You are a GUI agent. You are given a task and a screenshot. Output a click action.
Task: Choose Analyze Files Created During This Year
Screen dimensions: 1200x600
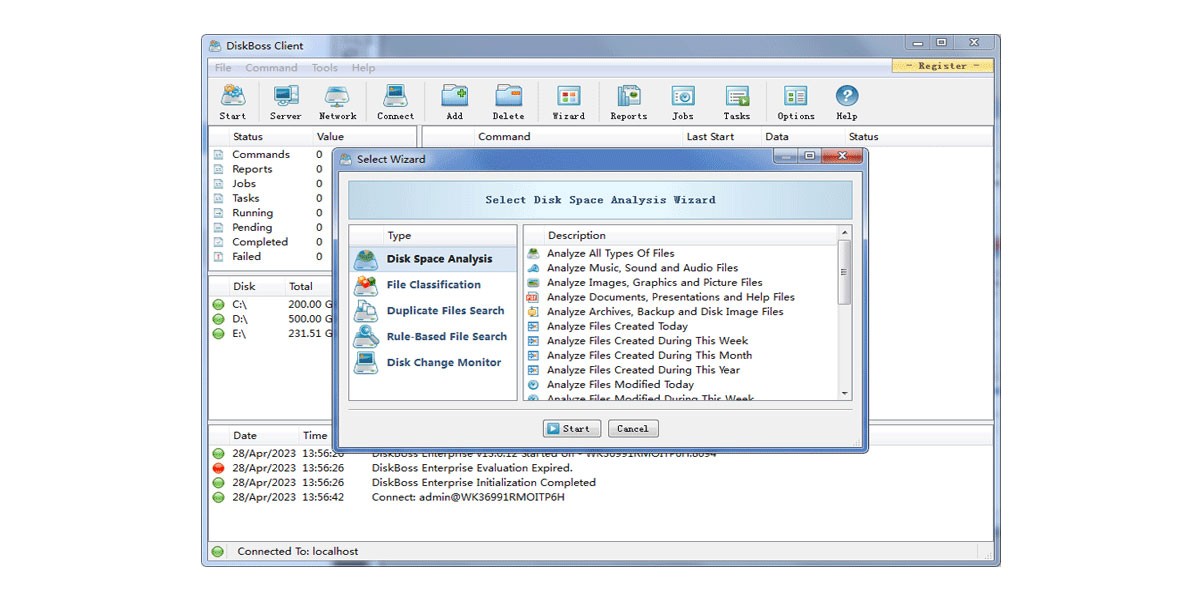pyautogui.click(x=643, y=370)
